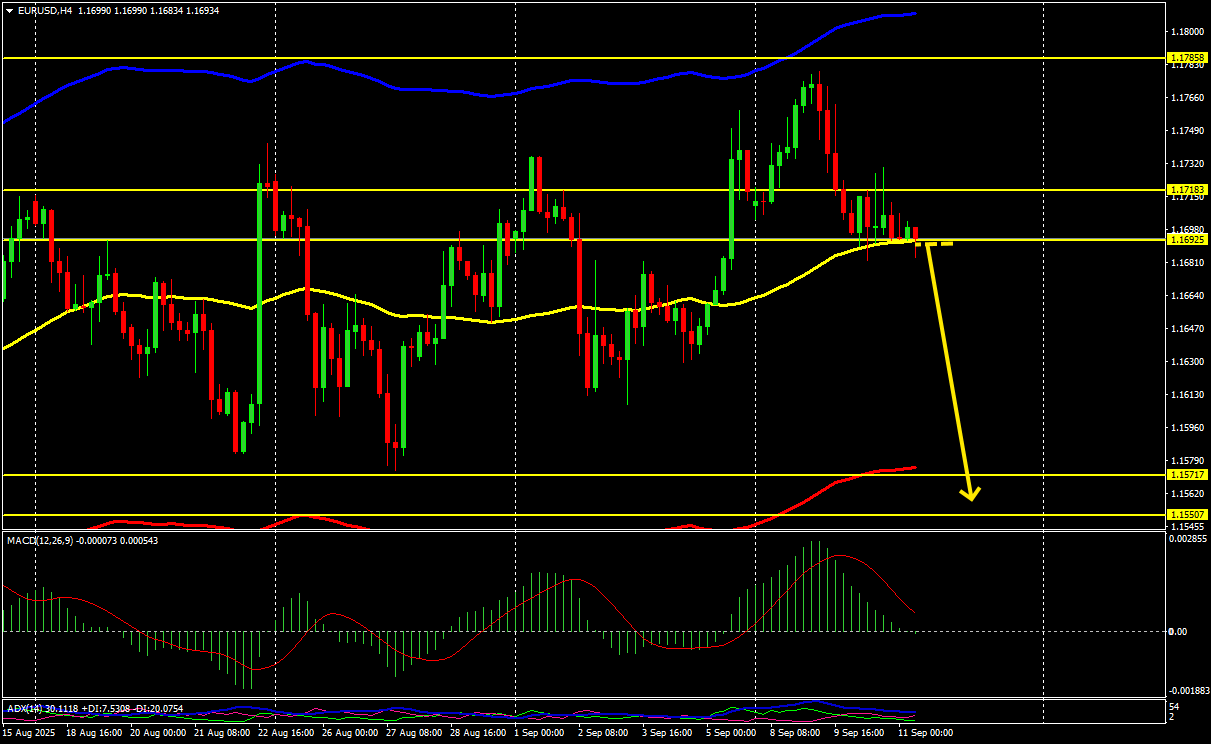Select the 1.15717 yellow price label
This screenshot has height=744, width=1211.
click(x=1188, y=474)
